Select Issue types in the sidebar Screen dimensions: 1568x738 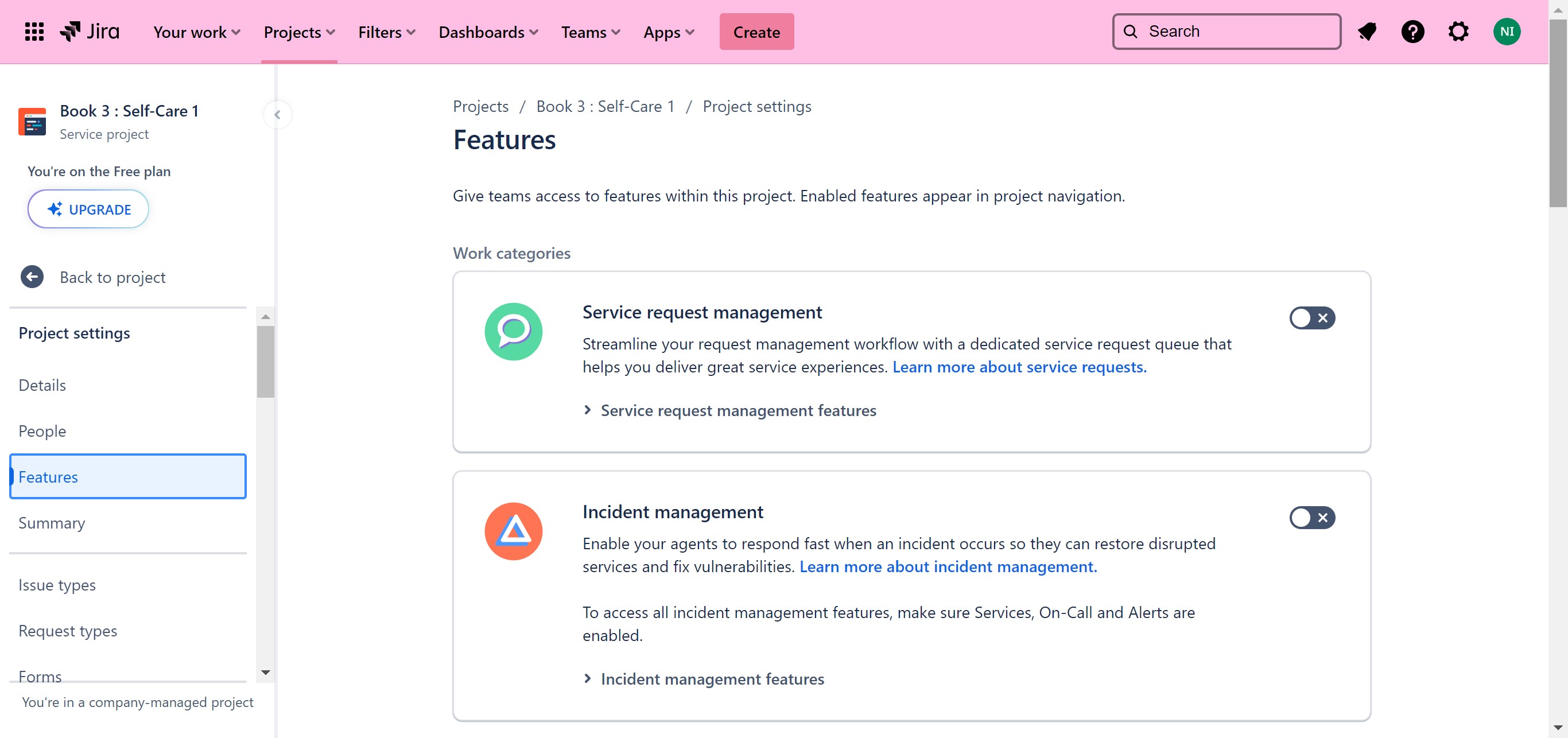coord(57,585)
